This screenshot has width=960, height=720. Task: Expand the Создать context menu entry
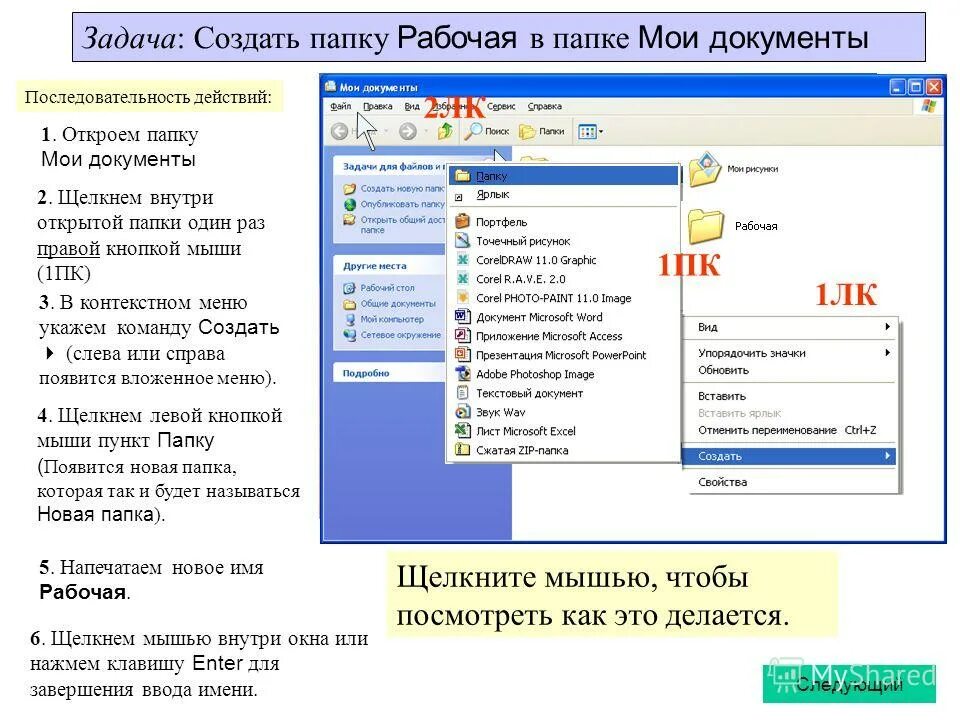(789, 456)
